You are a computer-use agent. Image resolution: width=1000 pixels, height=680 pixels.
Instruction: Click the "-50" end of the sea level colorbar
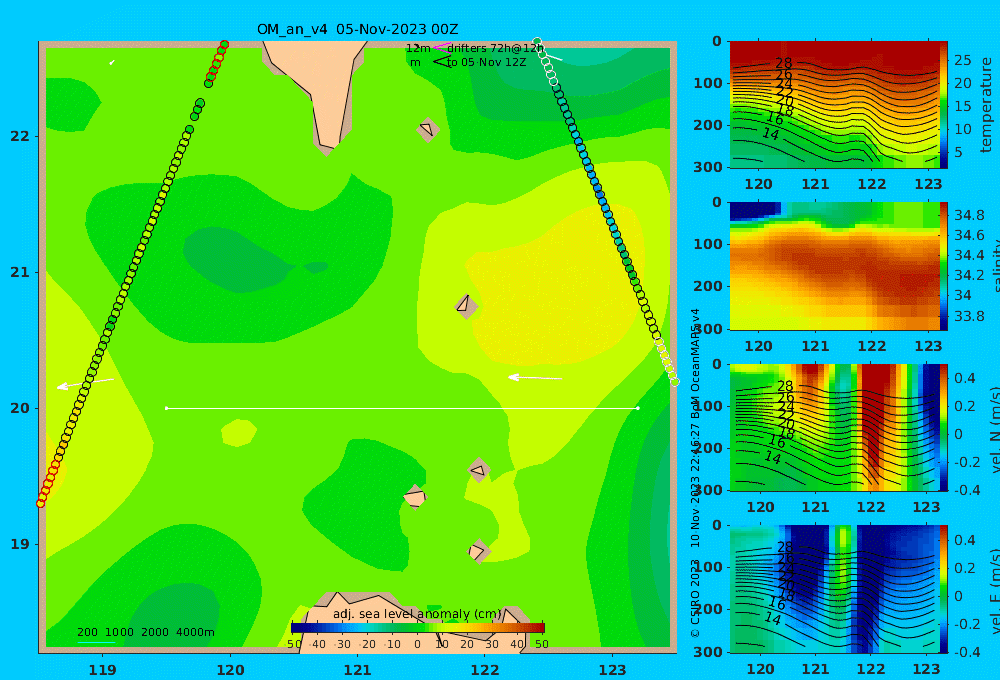294,644
